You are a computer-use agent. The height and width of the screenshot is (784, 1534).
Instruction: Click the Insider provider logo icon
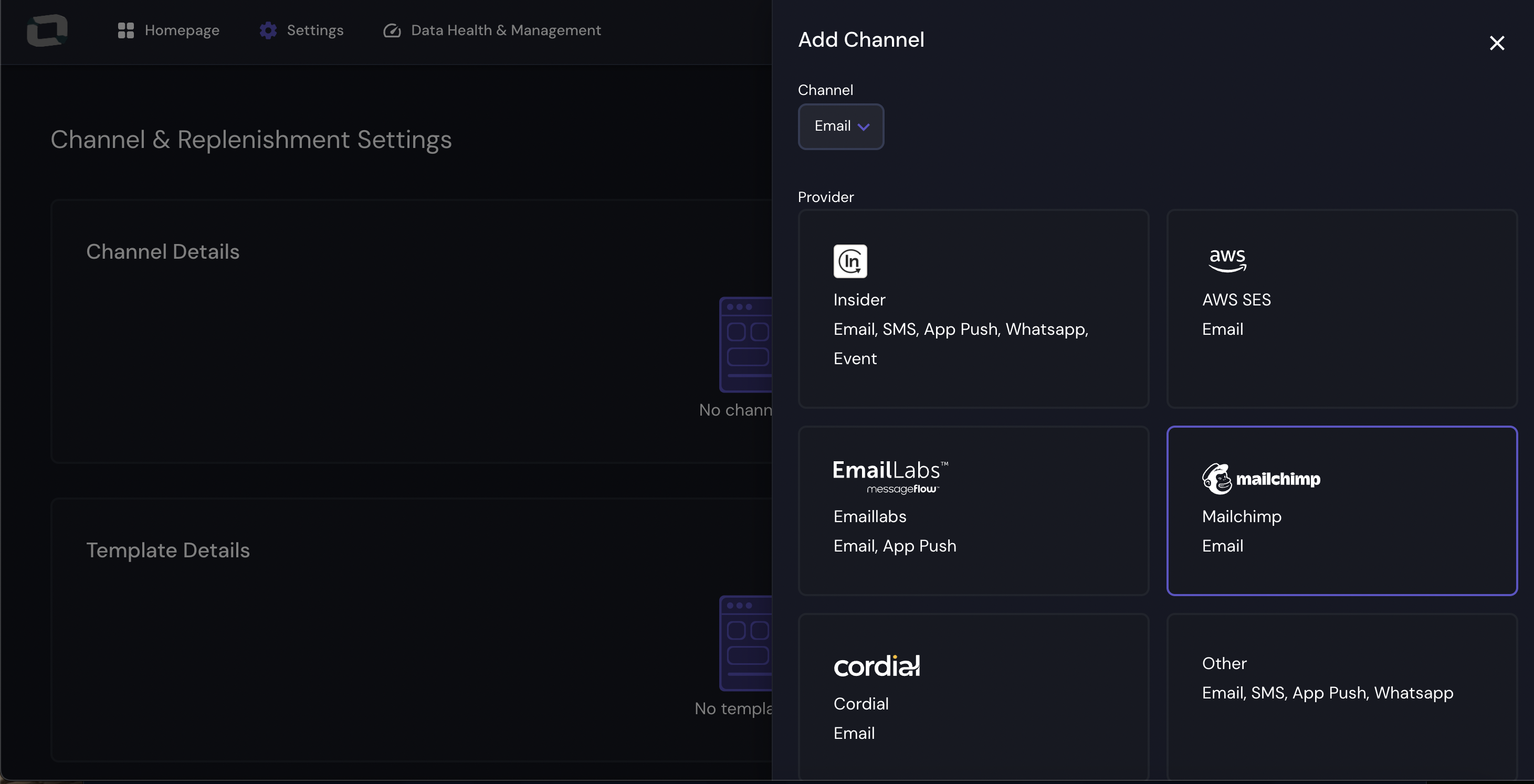pos(850,261)
